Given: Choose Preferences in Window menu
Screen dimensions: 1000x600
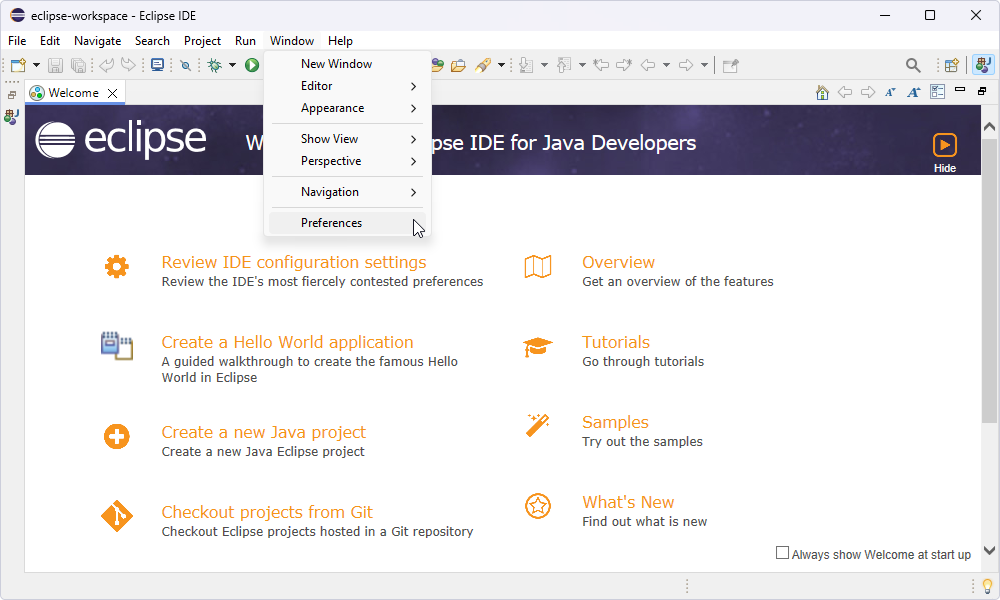Looking at the screenshot, I should (348, 223).
